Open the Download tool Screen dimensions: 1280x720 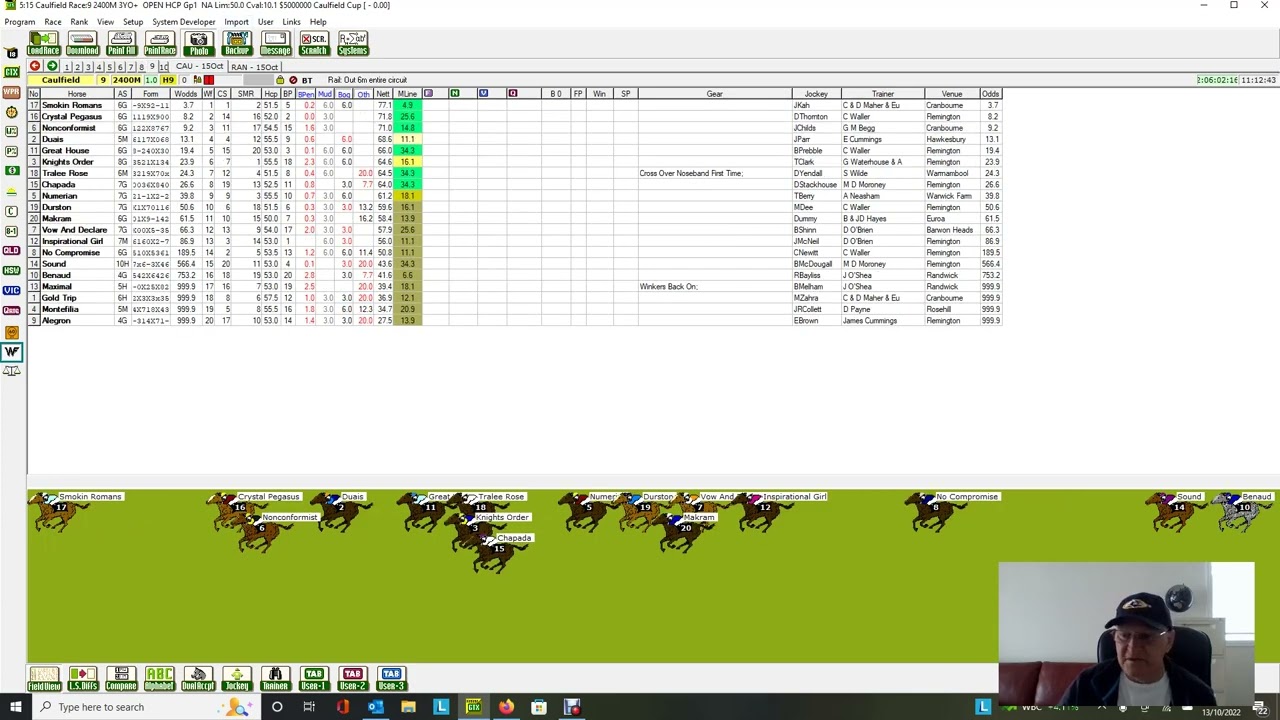click(82, 44)
